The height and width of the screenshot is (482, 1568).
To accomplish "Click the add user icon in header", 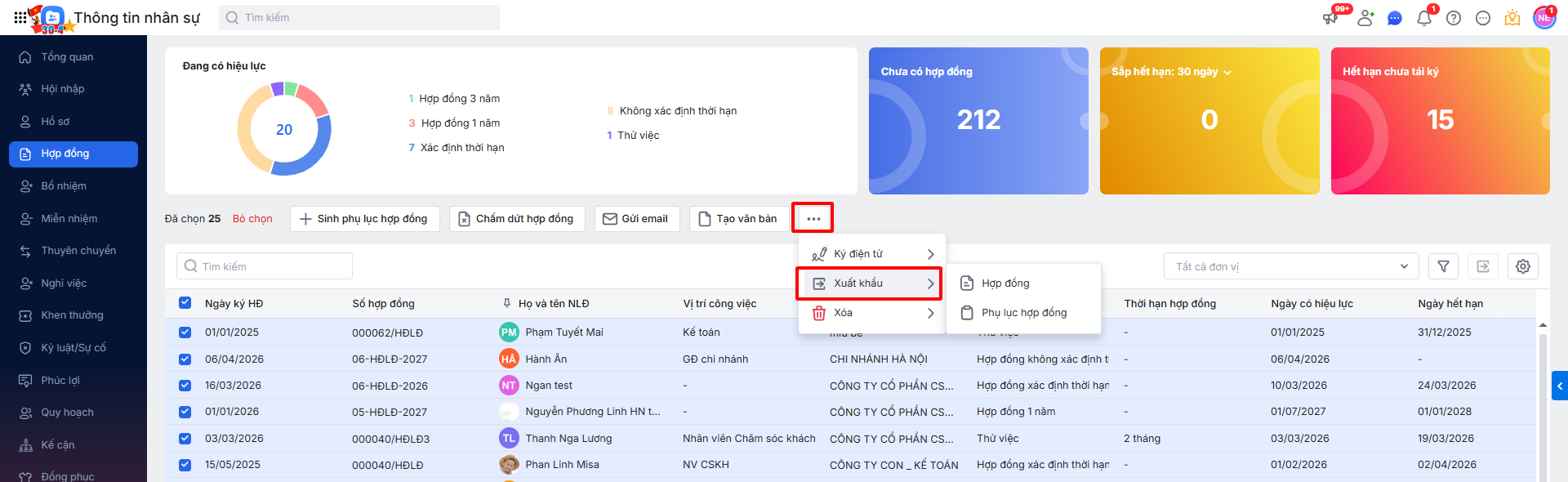I will point(1365,18).
